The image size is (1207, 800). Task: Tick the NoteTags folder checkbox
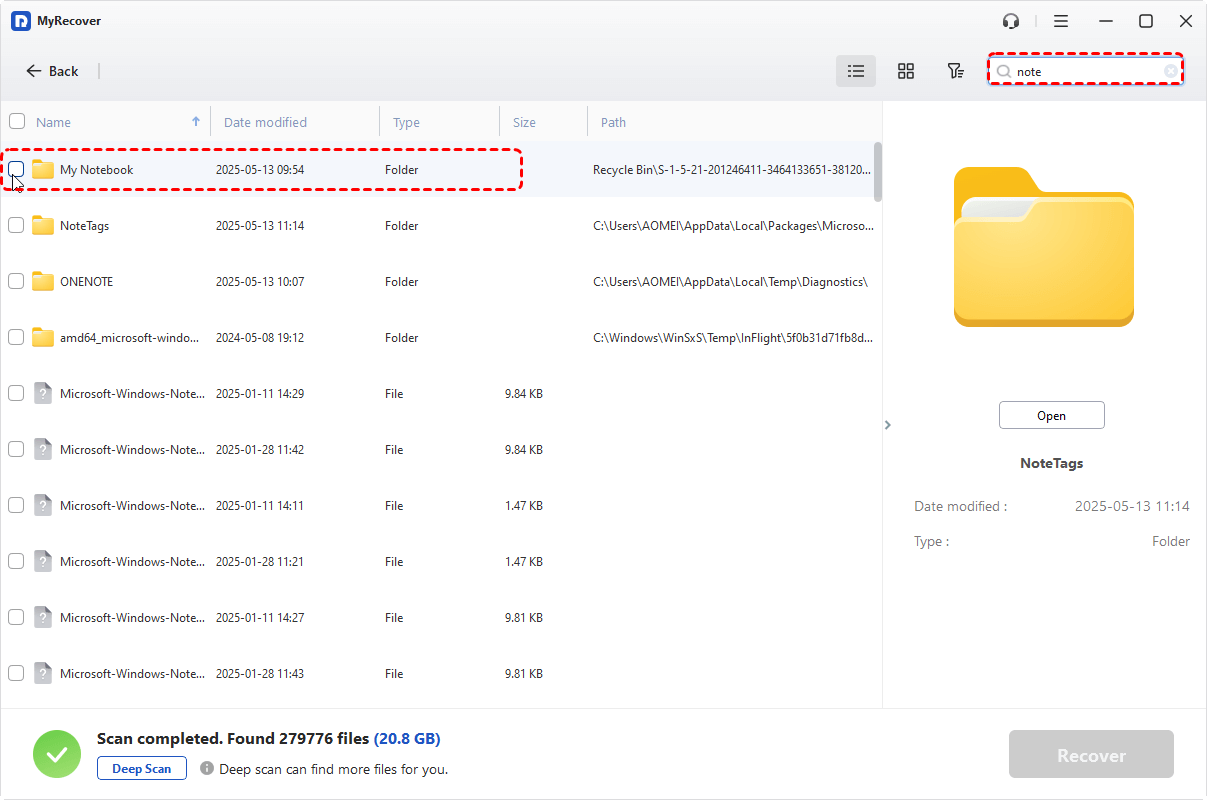click(16, 226)
